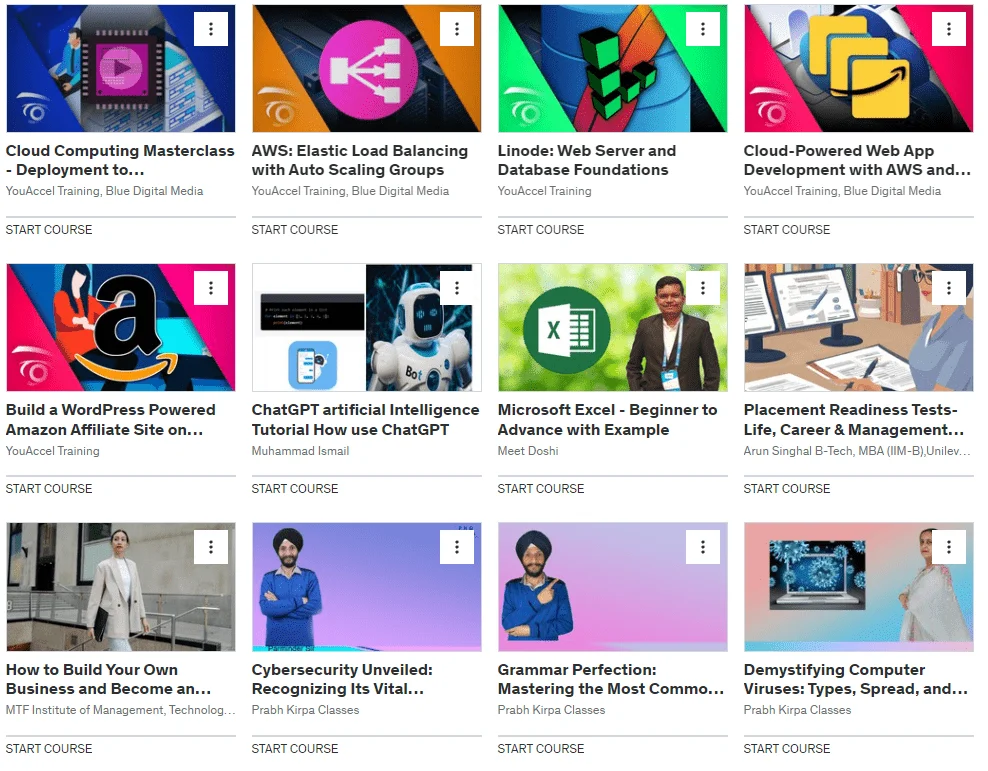Open options menu on Build Your Own Business card
Image resolution: width=988 pixels, height=771 pixels.
[210, 547]
